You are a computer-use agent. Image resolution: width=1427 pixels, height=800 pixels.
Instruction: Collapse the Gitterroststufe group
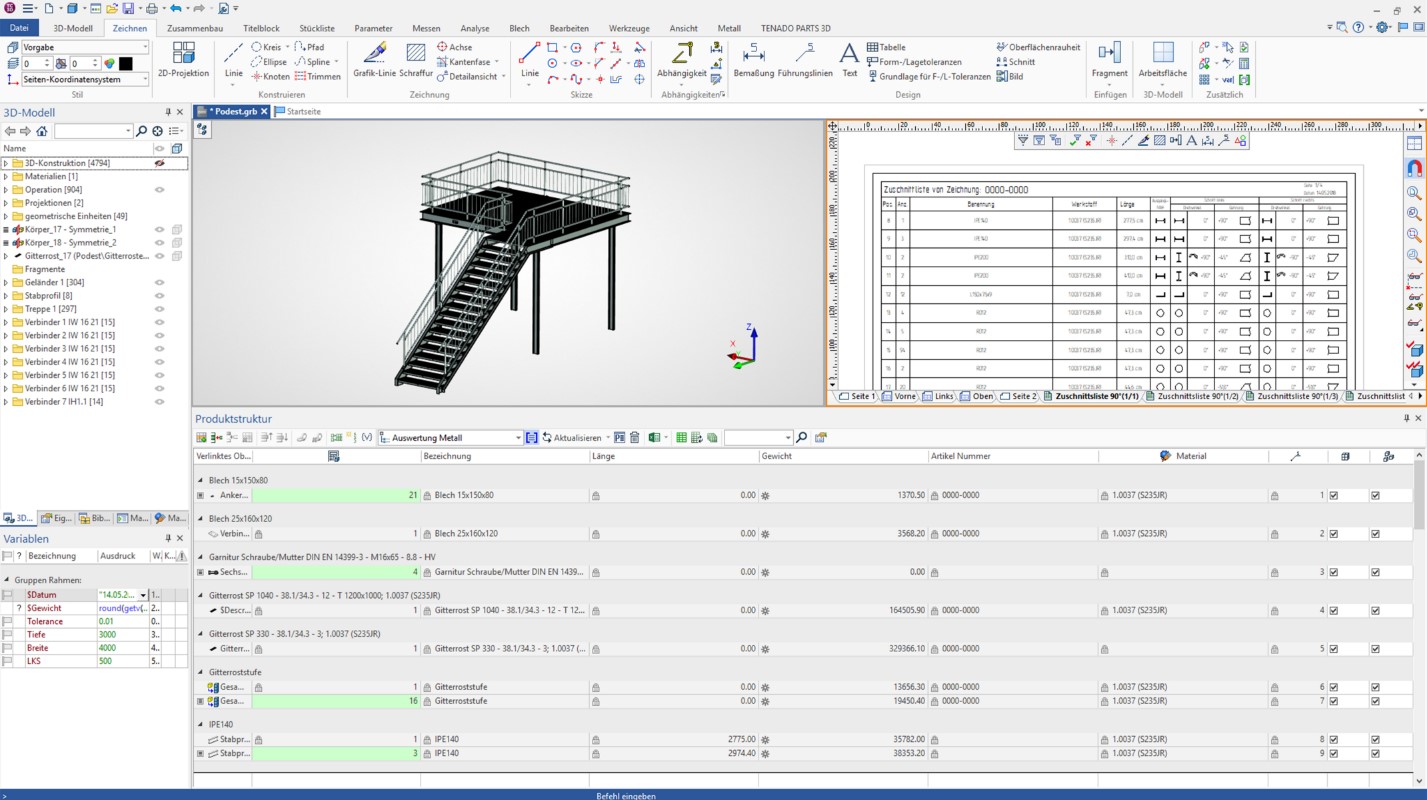pyautogui.click(x=200, y=672)
